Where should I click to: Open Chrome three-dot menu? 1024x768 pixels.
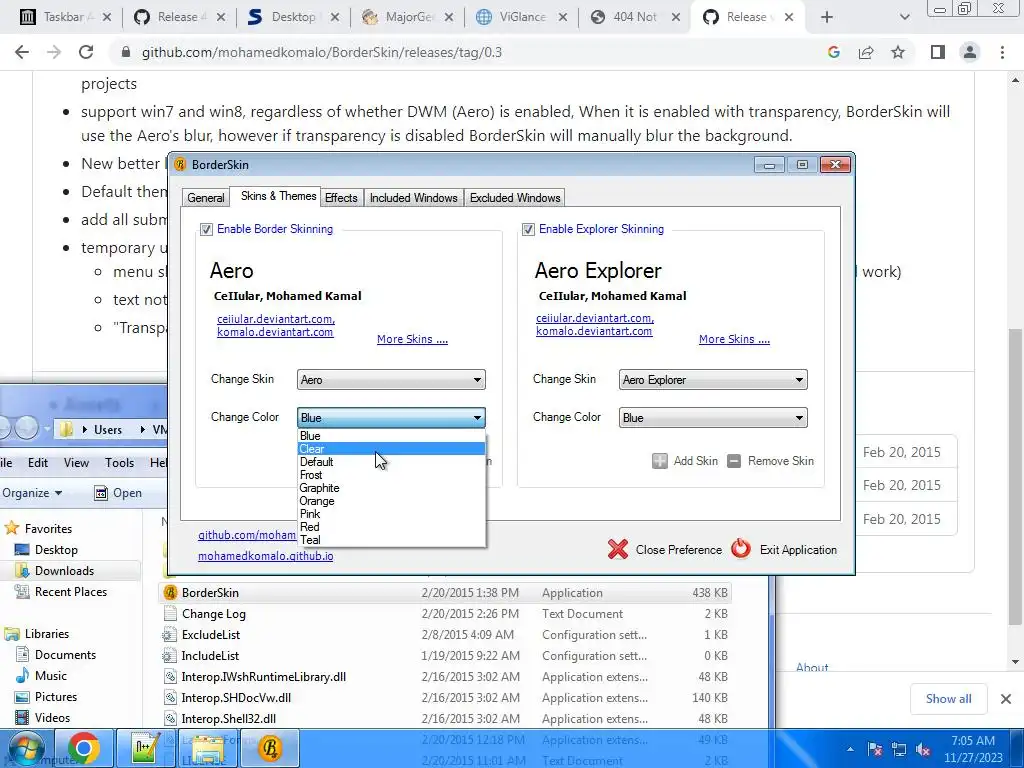(1002, 52)
